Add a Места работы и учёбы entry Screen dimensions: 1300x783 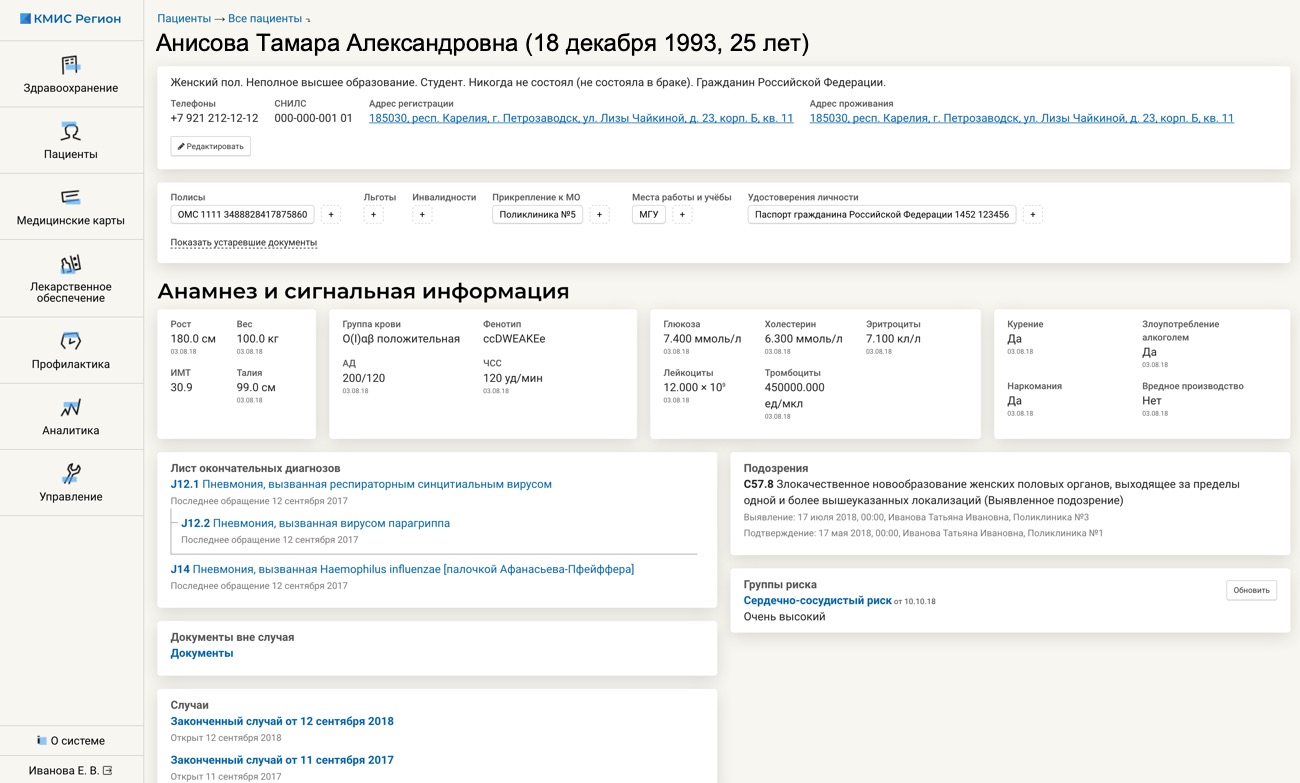coord(682,215)
